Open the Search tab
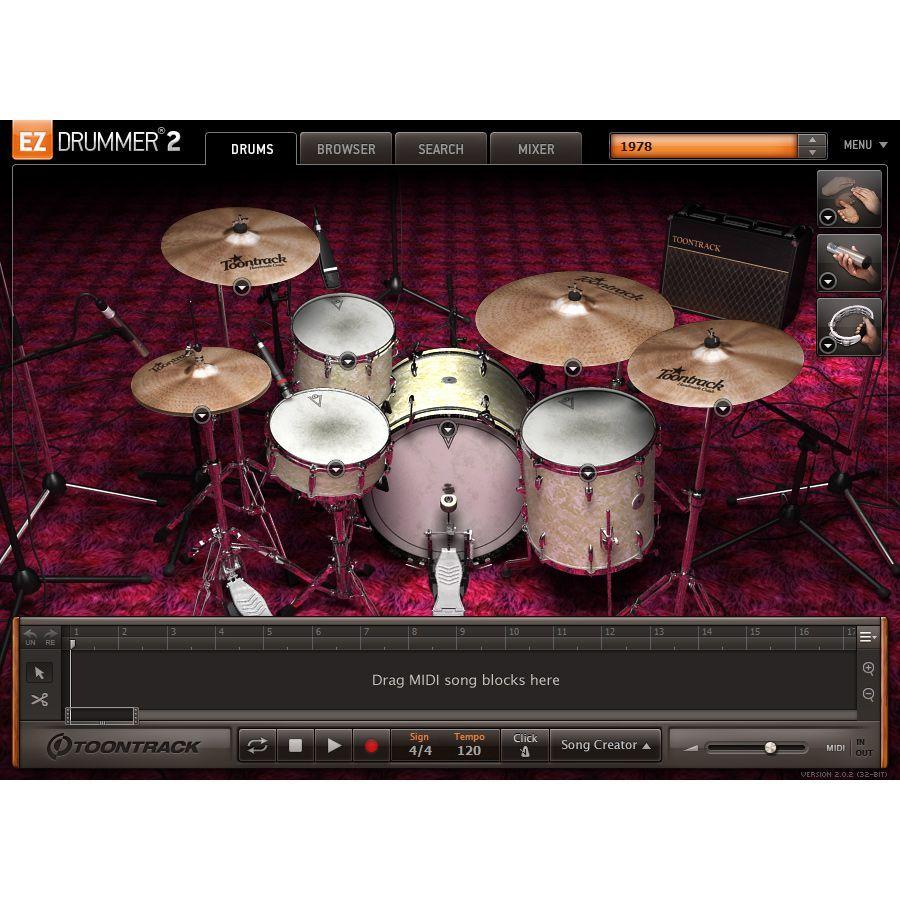This screenshot has height=900, width=900. click(440, 149)
